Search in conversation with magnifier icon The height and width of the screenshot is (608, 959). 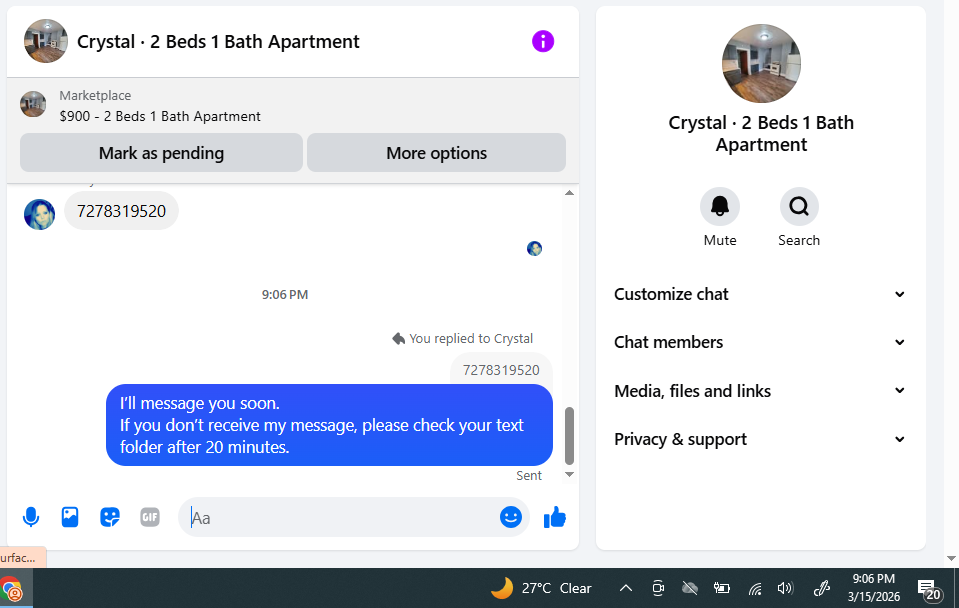pos(799,207)
